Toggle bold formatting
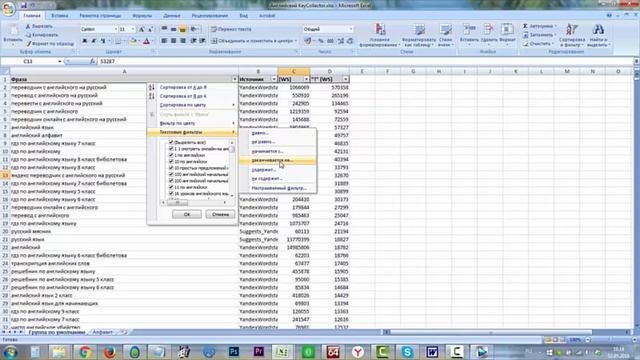640x360 pixels. pyautogui.click(x=84, y=41)
